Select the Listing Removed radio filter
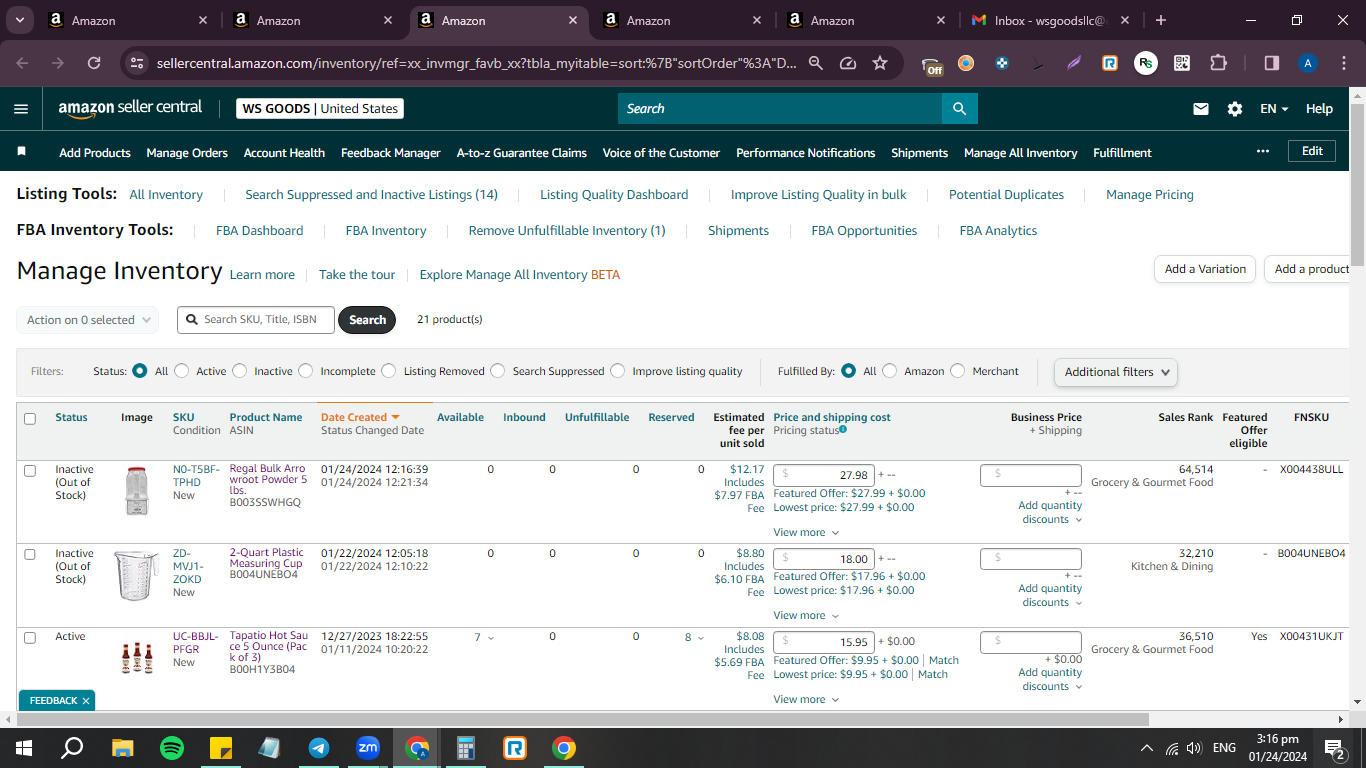The width and height of the screenshot is (1366, 768). [389, 371]
